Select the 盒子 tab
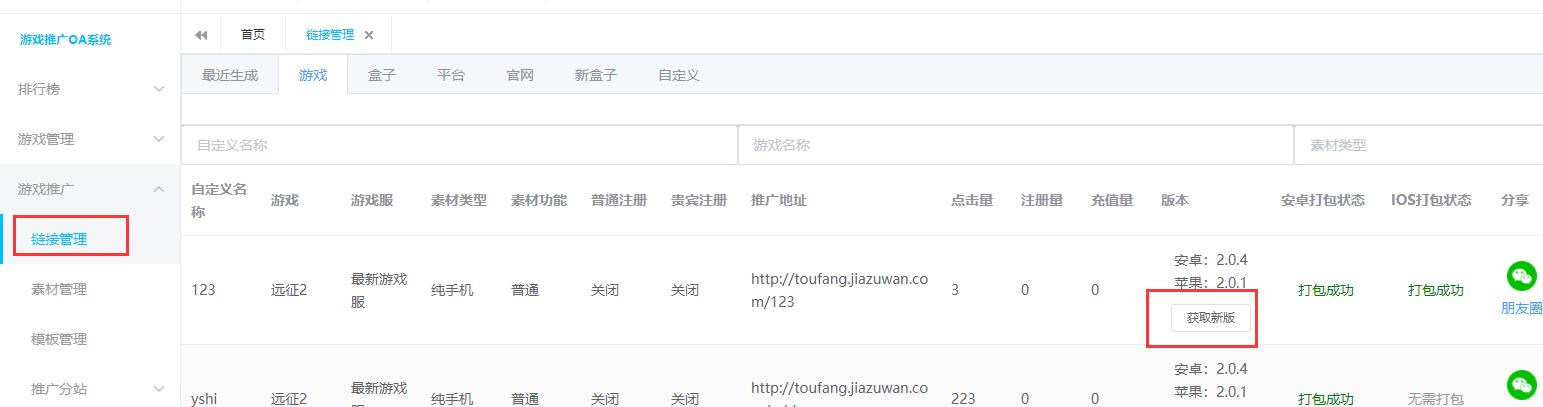The height and width of the screenshot is (407, 1543). tap(382, 75)
